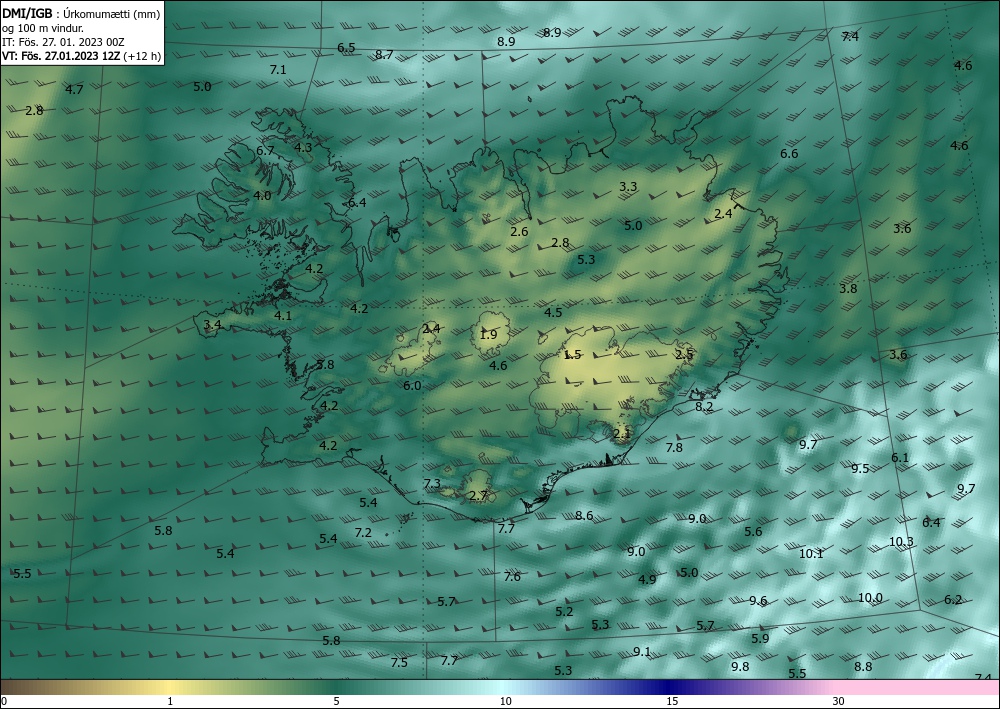The image size is (1000, 709).
Task: Click the precipitation value 2.1
Action: (x=621, y=434)
